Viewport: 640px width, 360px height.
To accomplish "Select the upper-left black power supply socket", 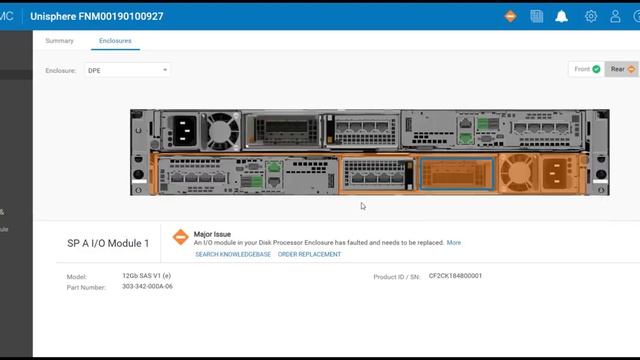I will (x=184, y=131).
